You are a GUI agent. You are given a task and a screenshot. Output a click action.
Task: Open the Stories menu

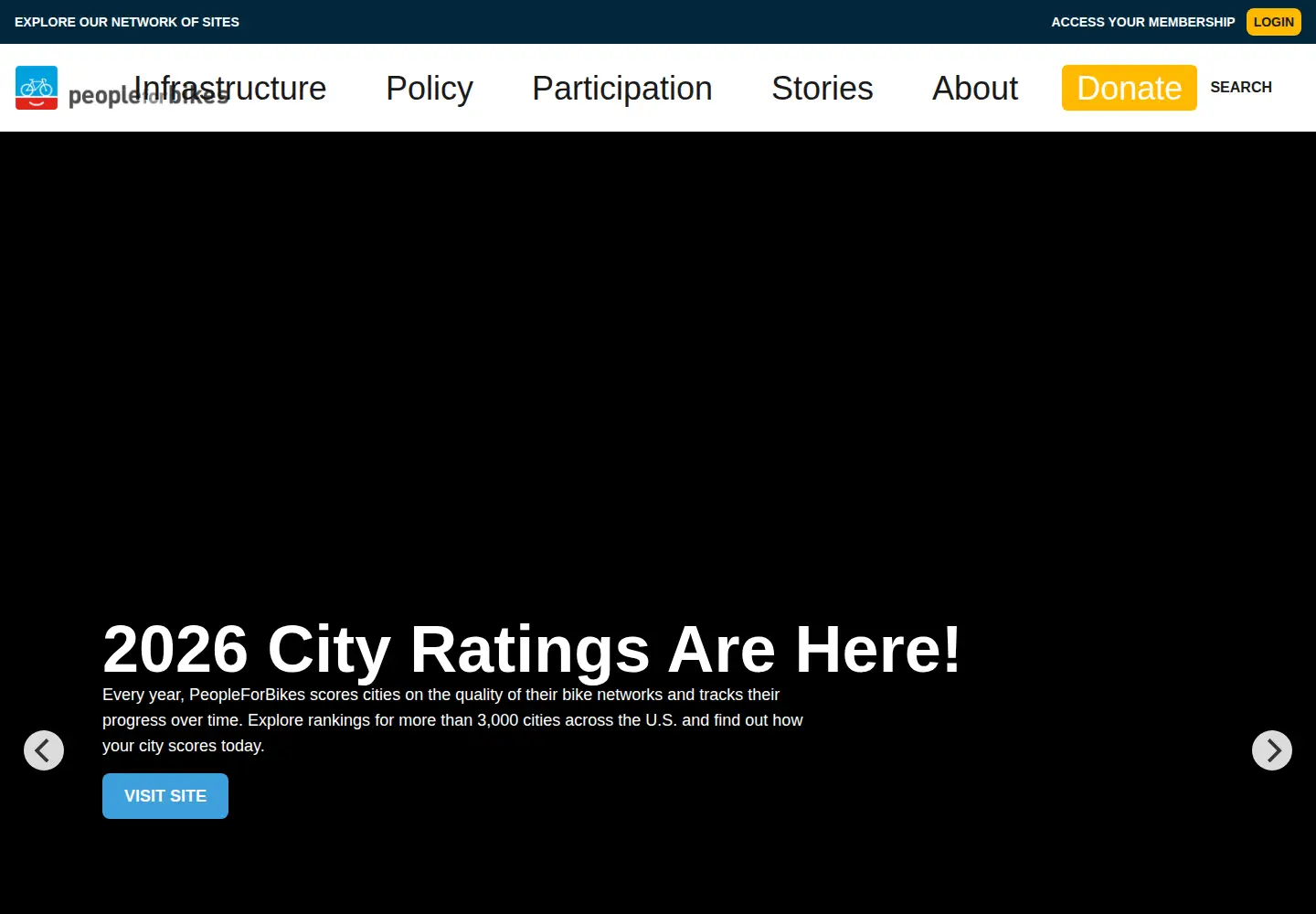[x=822, y=89]
